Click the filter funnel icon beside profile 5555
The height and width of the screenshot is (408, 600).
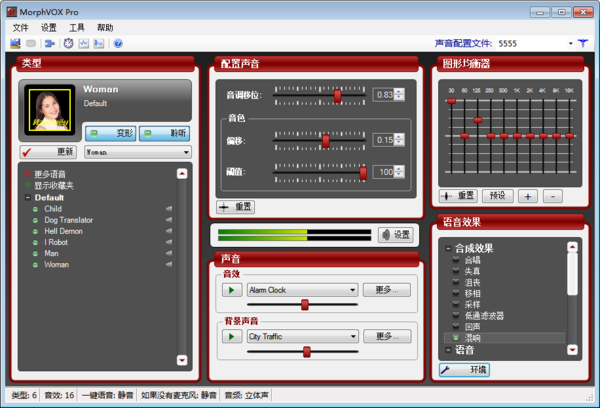pyautogui.click(x=583, y=43)
